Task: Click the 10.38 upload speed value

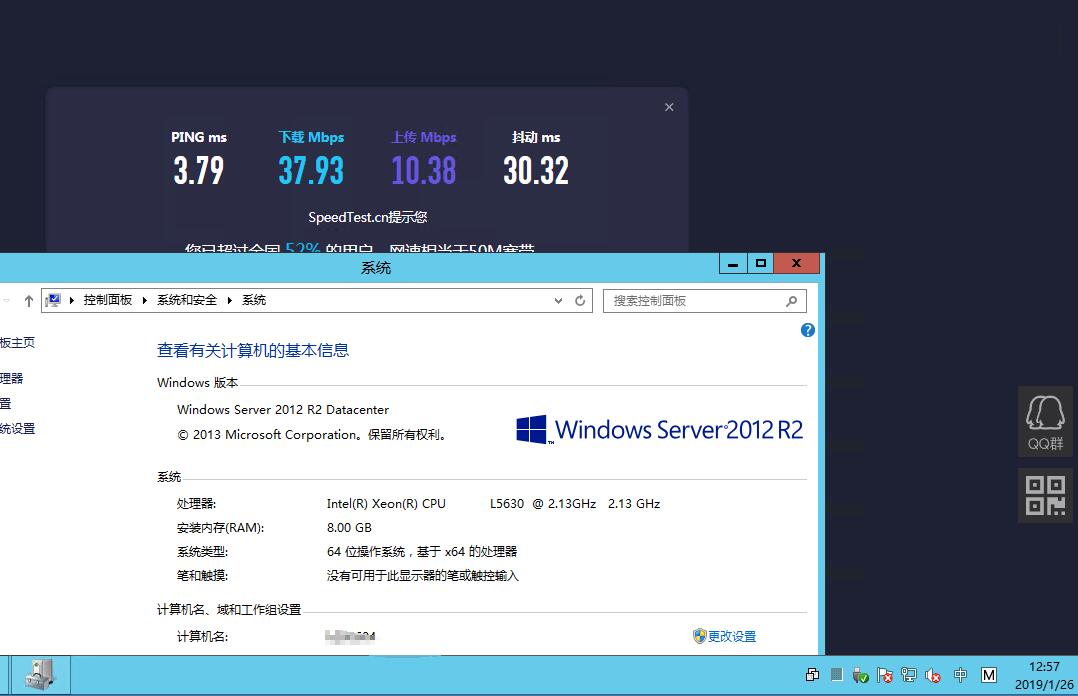Action: pyautogui.click(x=424, y=171)
